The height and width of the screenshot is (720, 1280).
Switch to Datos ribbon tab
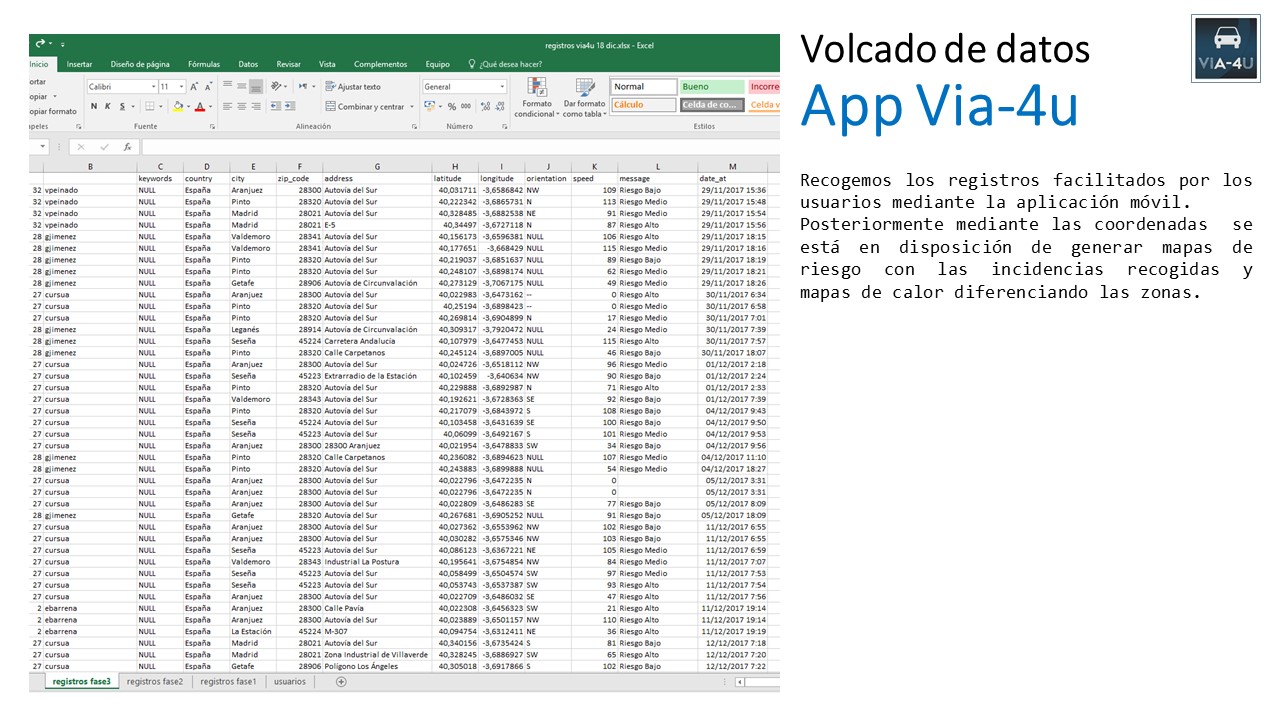pyautogui.click(x=248, y=64)
